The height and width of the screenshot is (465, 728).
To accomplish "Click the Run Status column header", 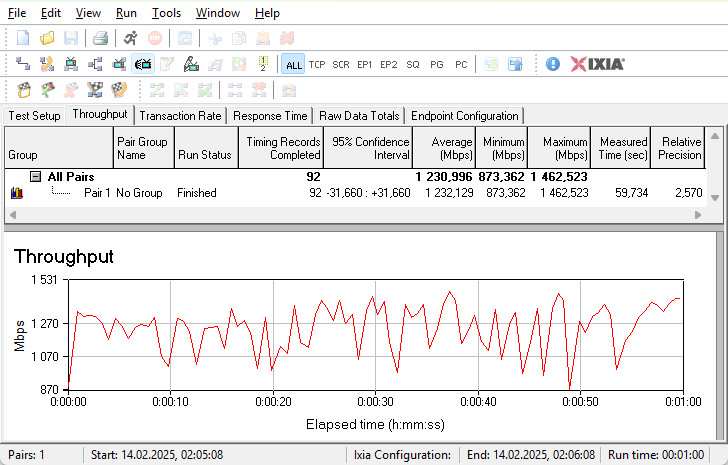I will 207,148.
